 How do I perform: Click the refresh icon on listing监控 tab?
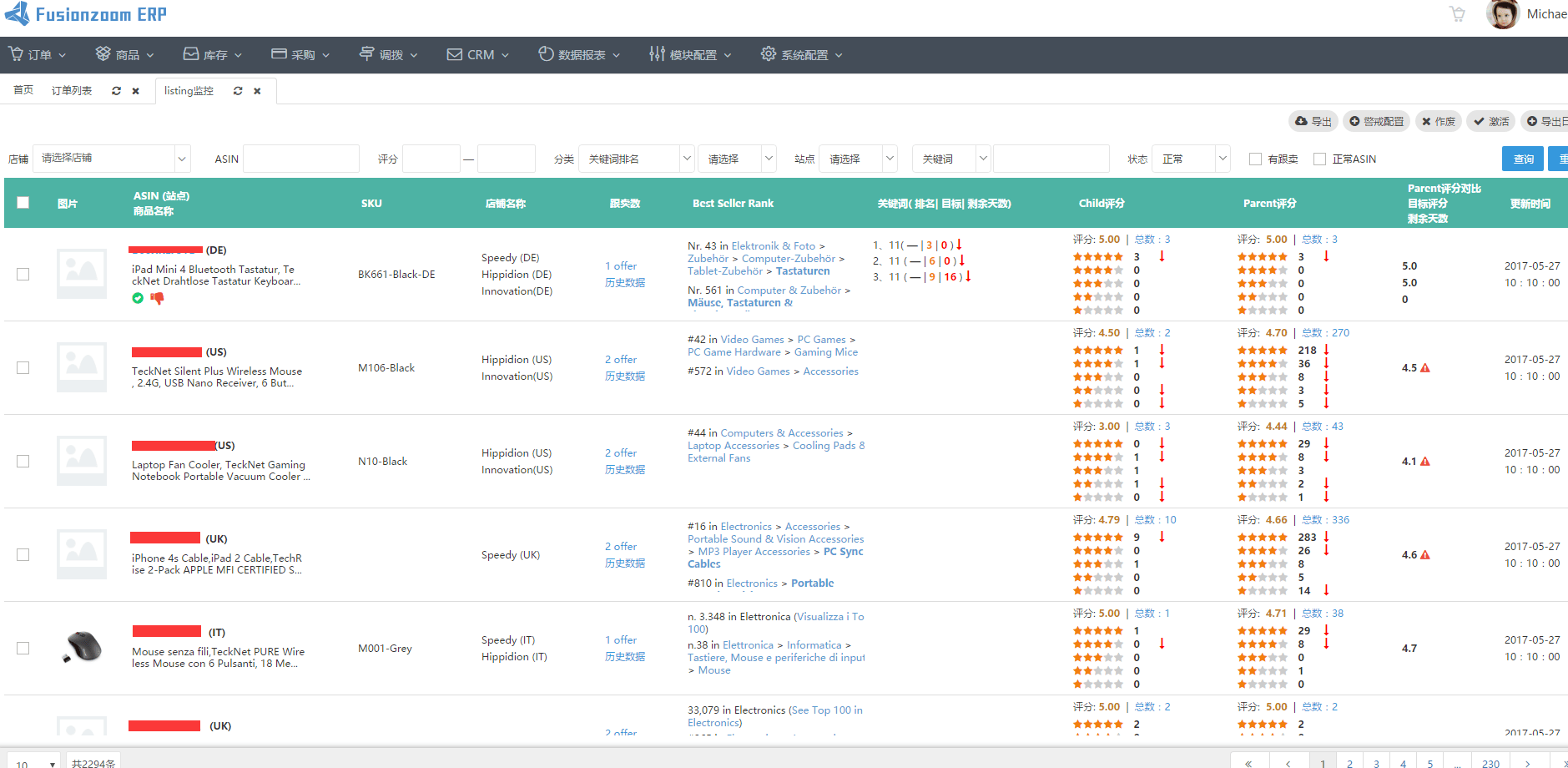click(x=238, y=91)
